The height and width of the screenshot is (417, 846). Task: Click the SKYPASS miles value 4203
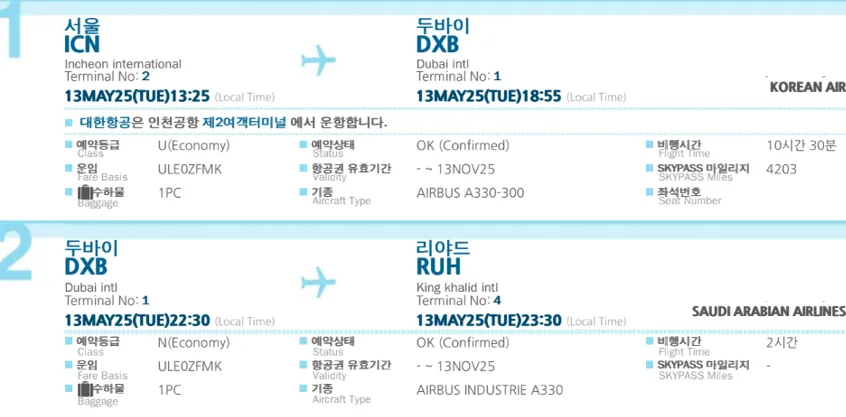pyautogui.click(x=781, y=169)
